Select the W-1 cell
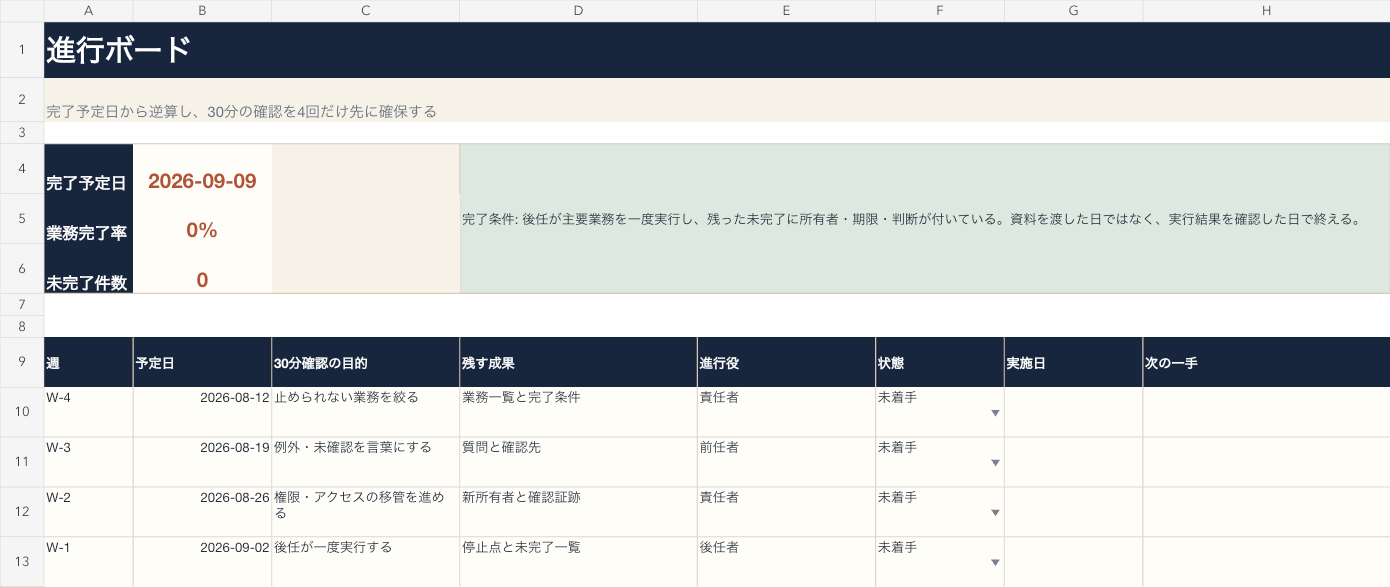Image resolution: width=1390 pixels, height=587 pixels. pyautogui.click(x=88, y=562)
